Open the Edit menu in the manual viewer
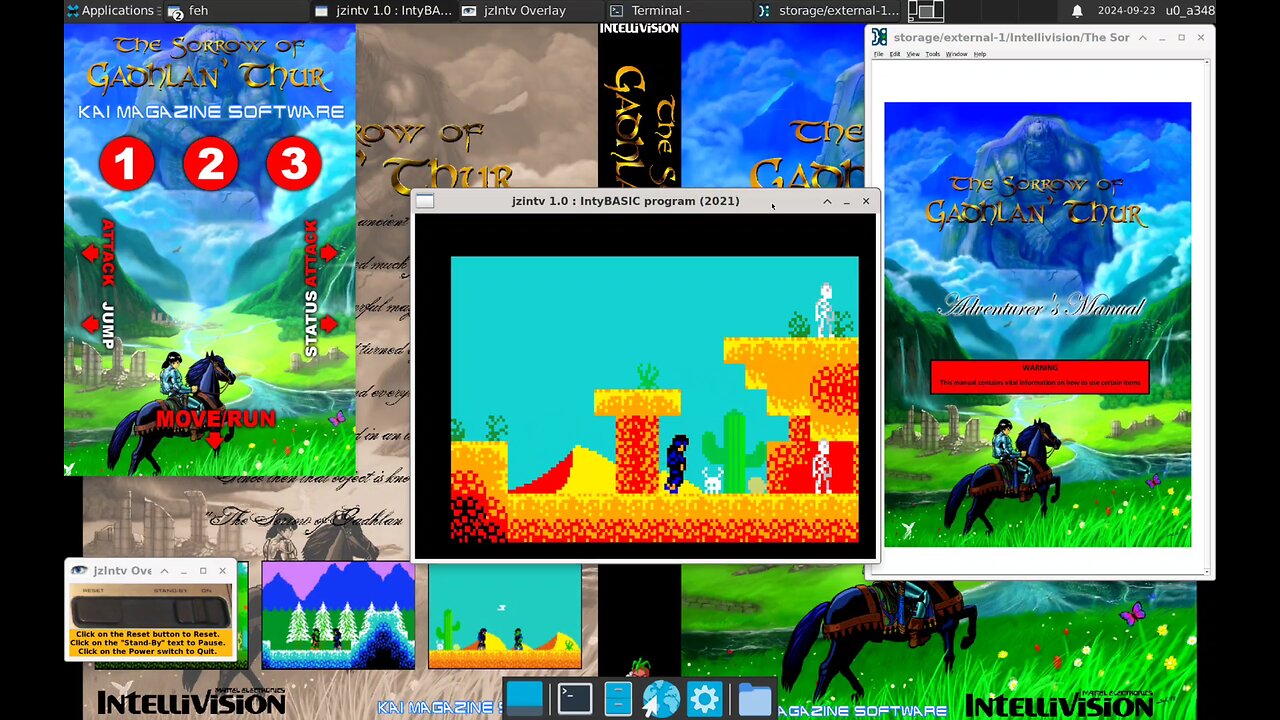The height and width of the screenshot is (720, 1280). coord(895,54)
